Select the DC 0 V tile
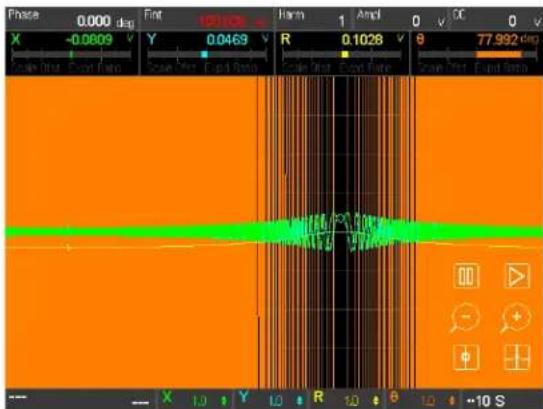 pos(497,19)
